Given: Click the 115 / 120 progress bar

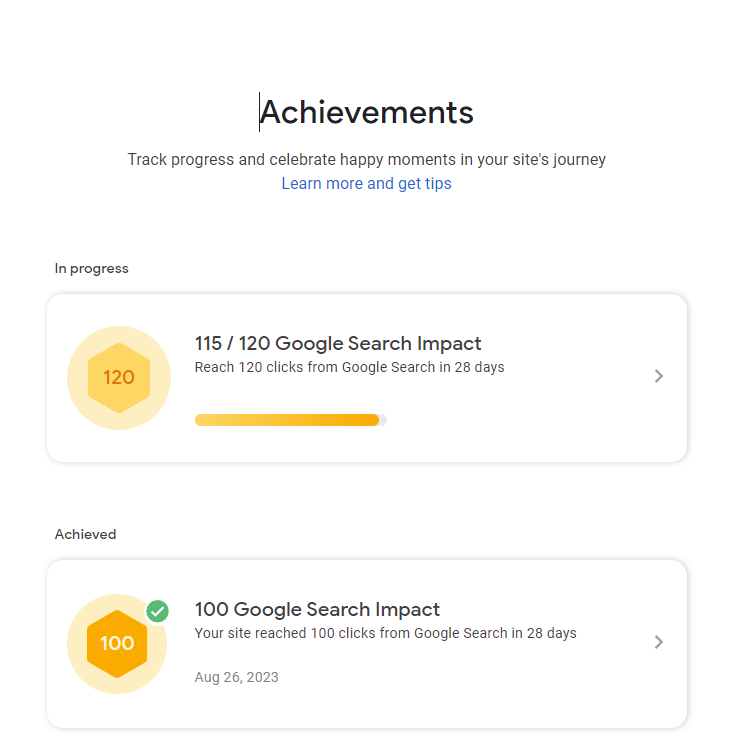Looking at the screenshot, I should 291,420.
